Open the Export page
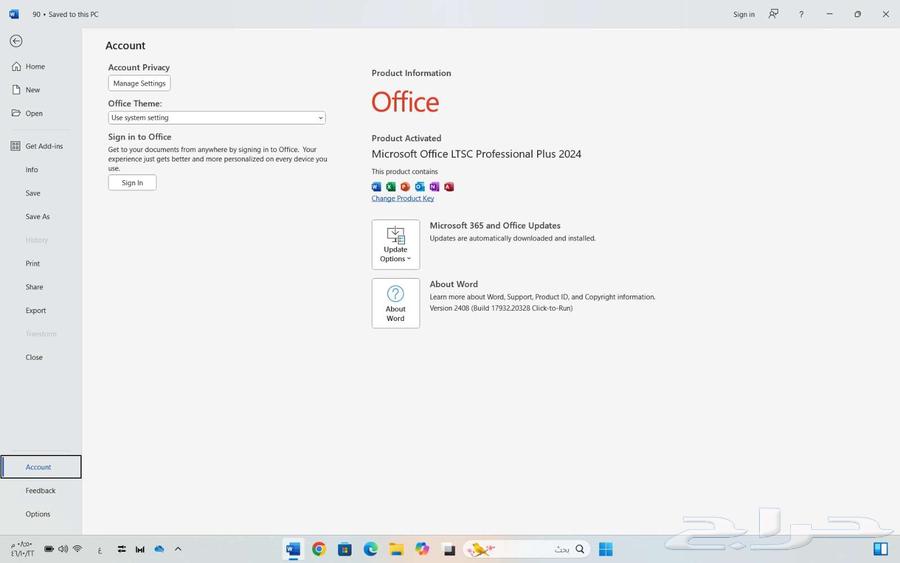The height and width of the screenshot is (563, 900). (x=36, y=310)
